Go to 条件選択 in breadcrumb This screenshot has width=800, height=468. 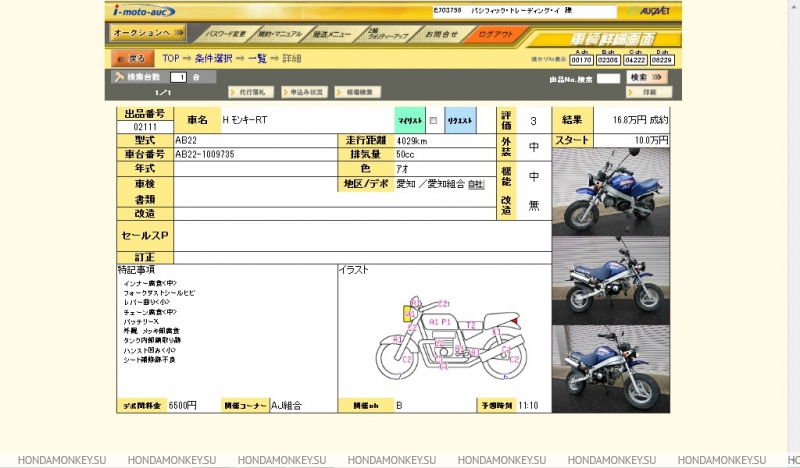[x=213, y=58]
